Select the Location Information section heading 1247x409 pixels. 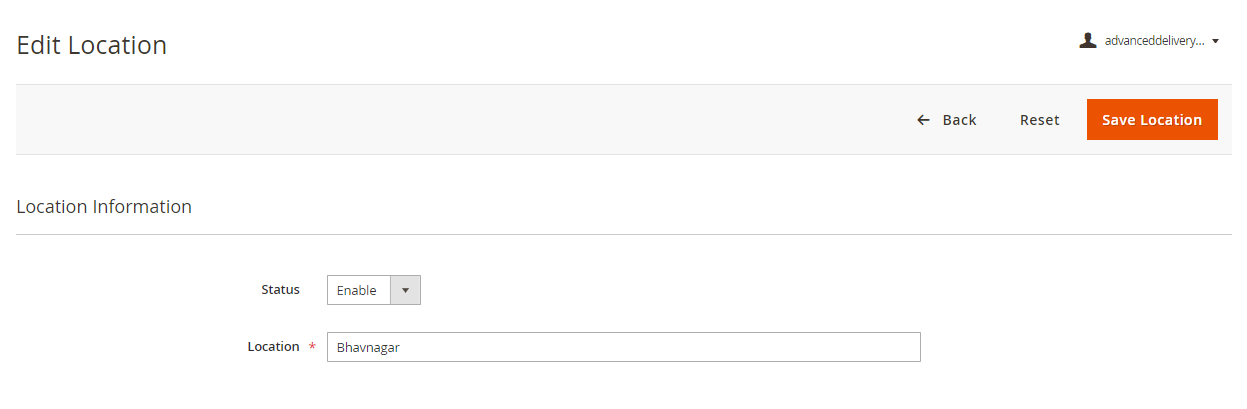104,207
